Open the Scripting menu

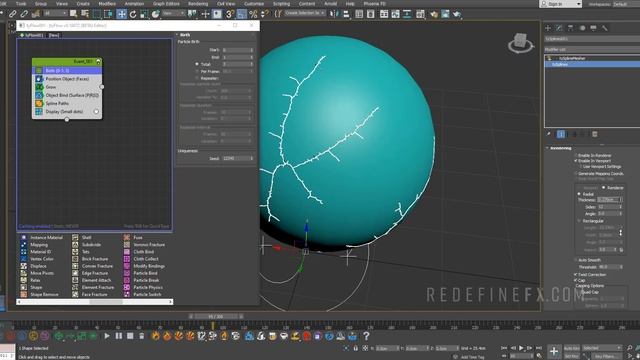(x=281, y=4)
